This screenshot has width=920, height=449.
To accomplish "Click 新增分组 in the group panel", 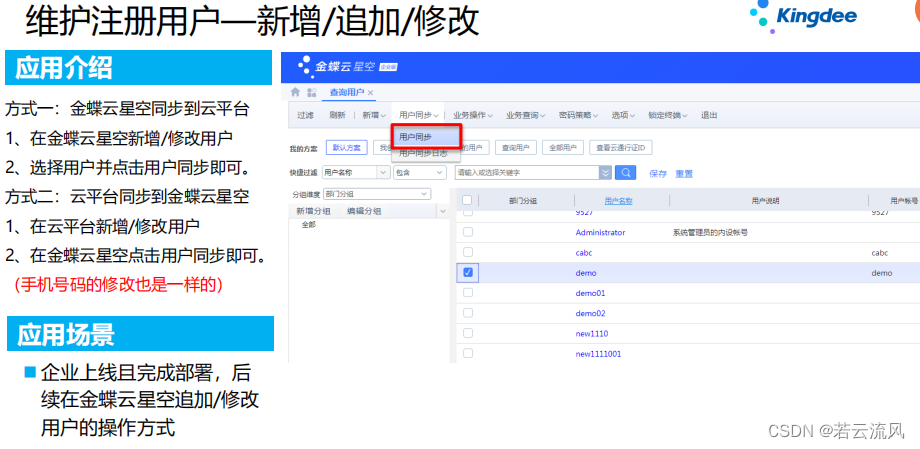I will pos(313,211).
